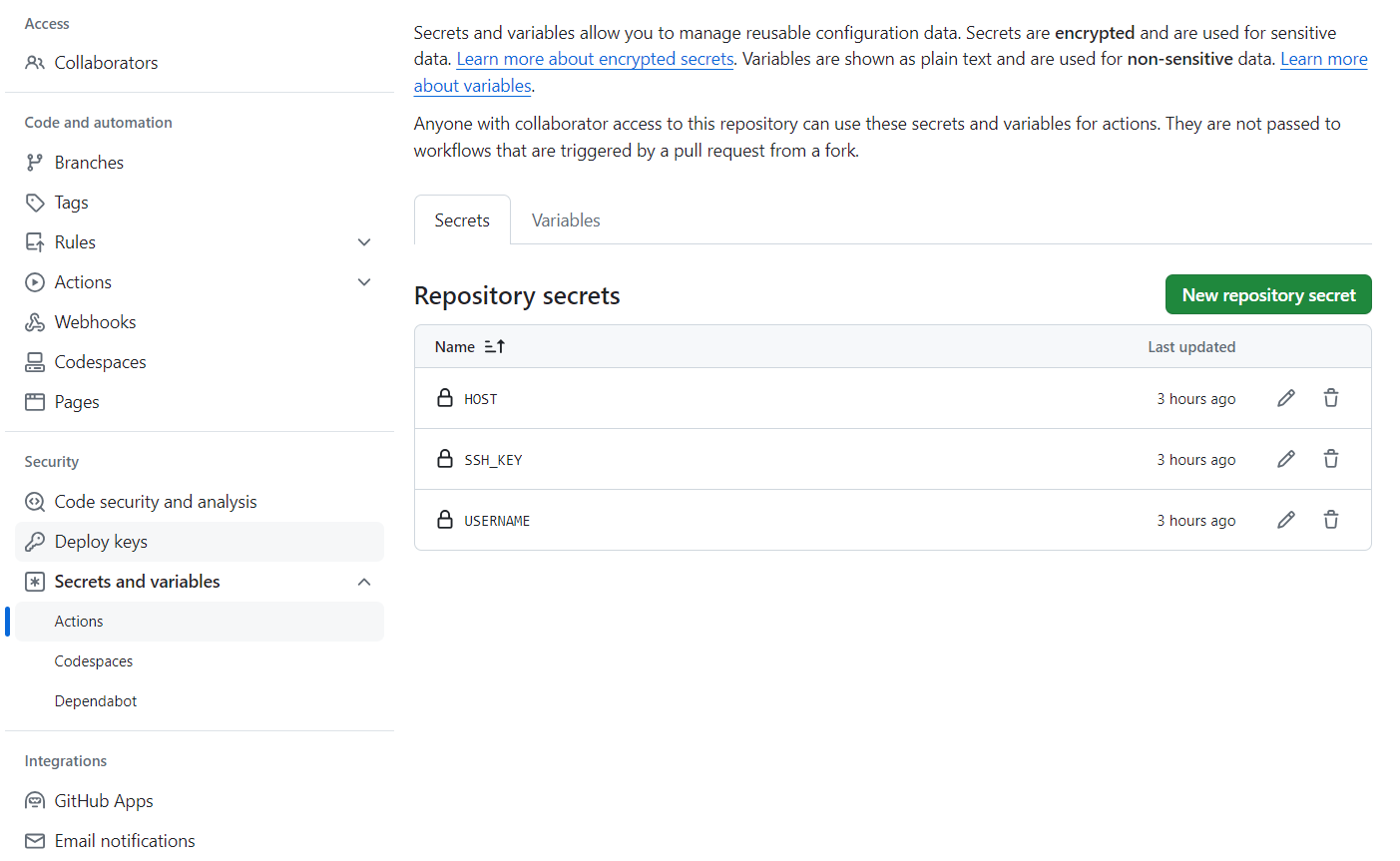Expand the Actions sidebar section chevron

click(x=364, y=282)
